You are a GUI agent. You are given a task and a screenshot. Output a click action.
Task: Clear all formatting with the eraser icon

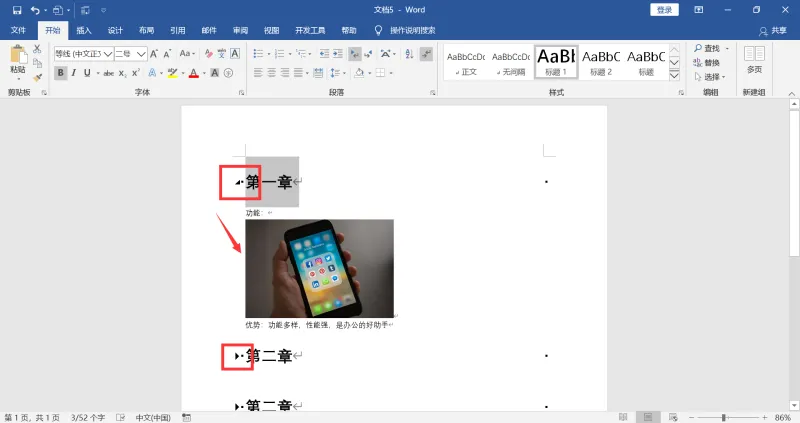coord(209,54)
